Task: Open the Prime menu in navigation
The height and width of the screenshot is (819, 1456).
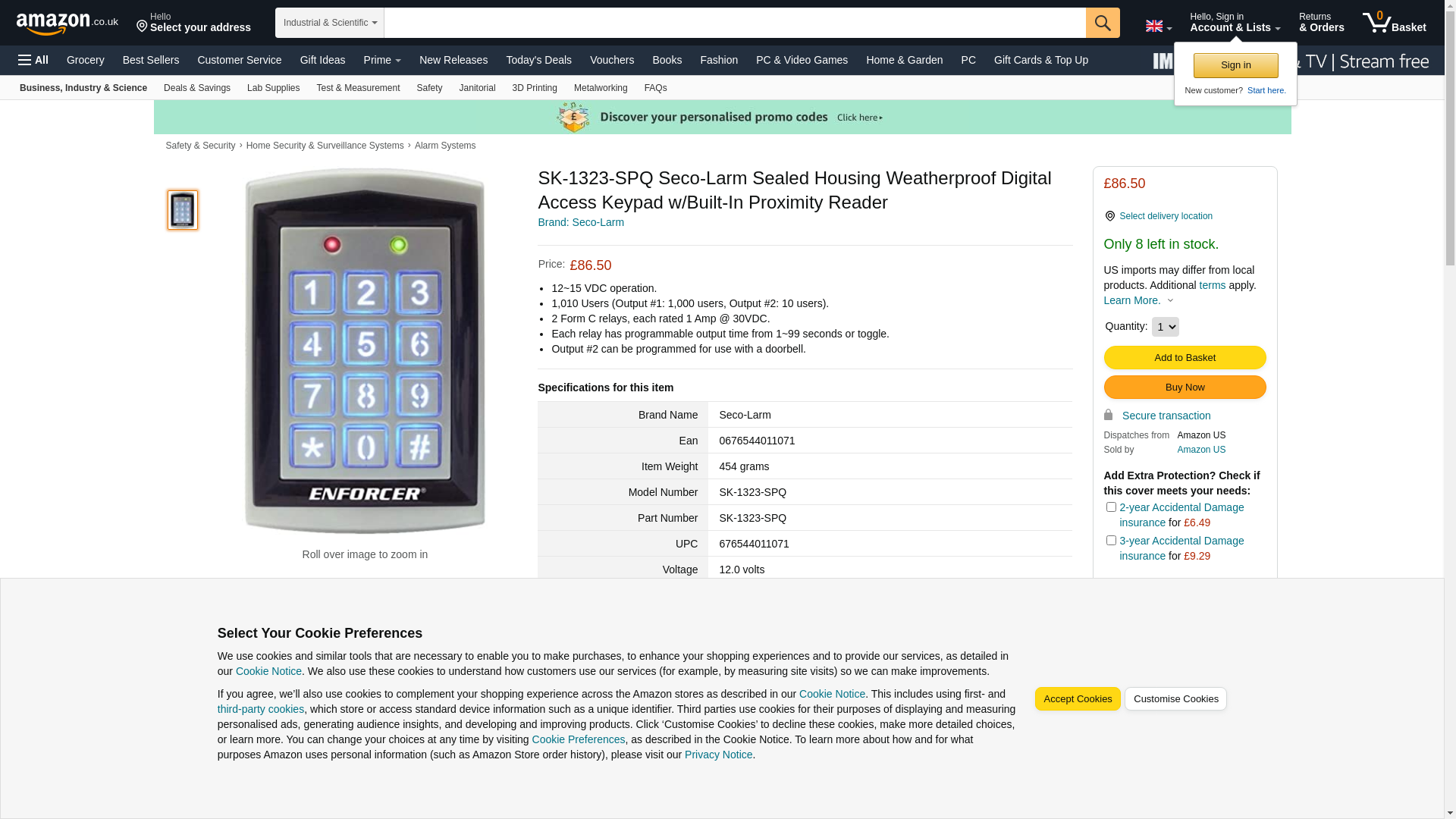Action: coord(382,60)
